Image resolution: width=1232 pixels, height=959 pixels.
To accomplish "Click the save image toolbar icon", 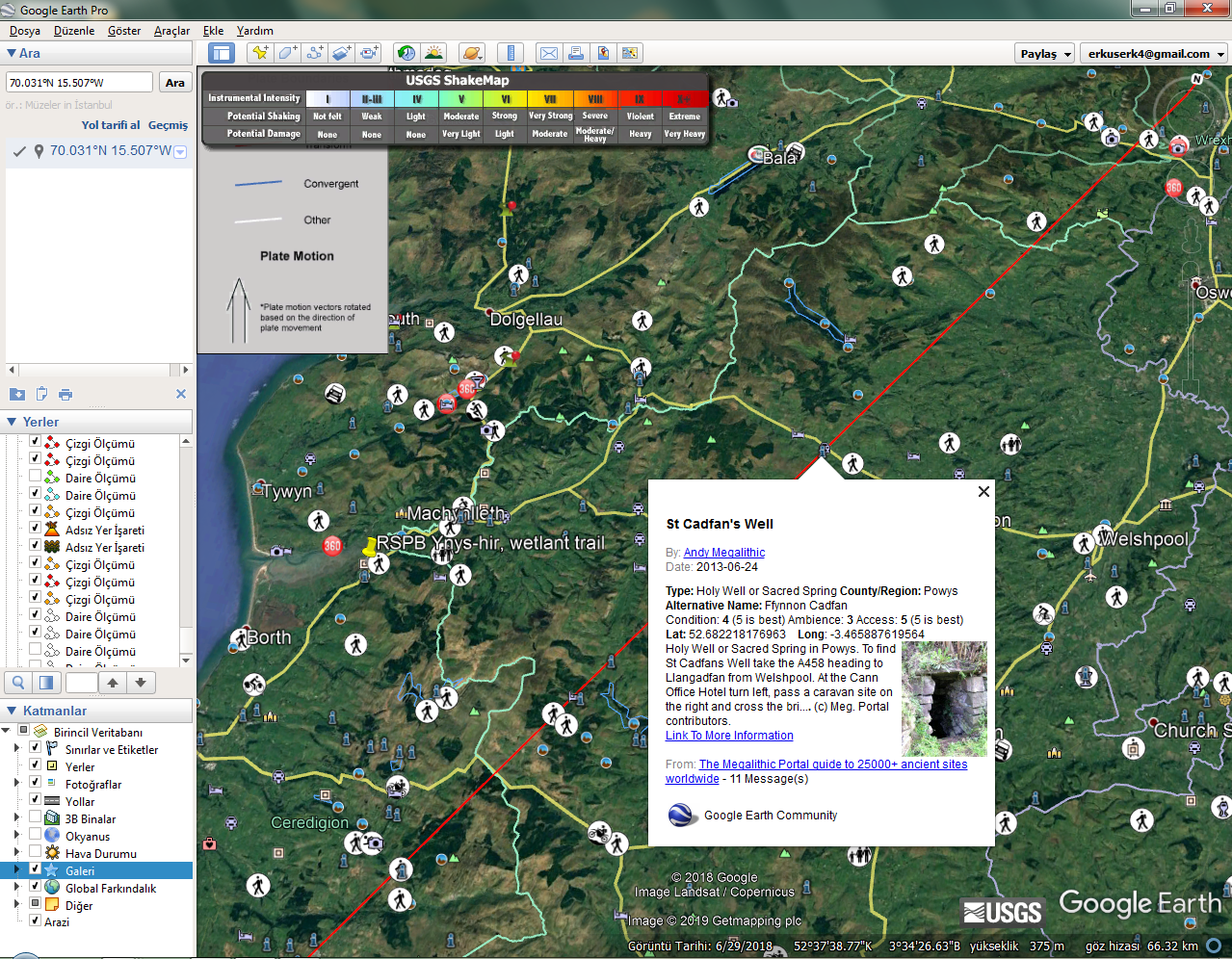I will (x=603, y=53).
